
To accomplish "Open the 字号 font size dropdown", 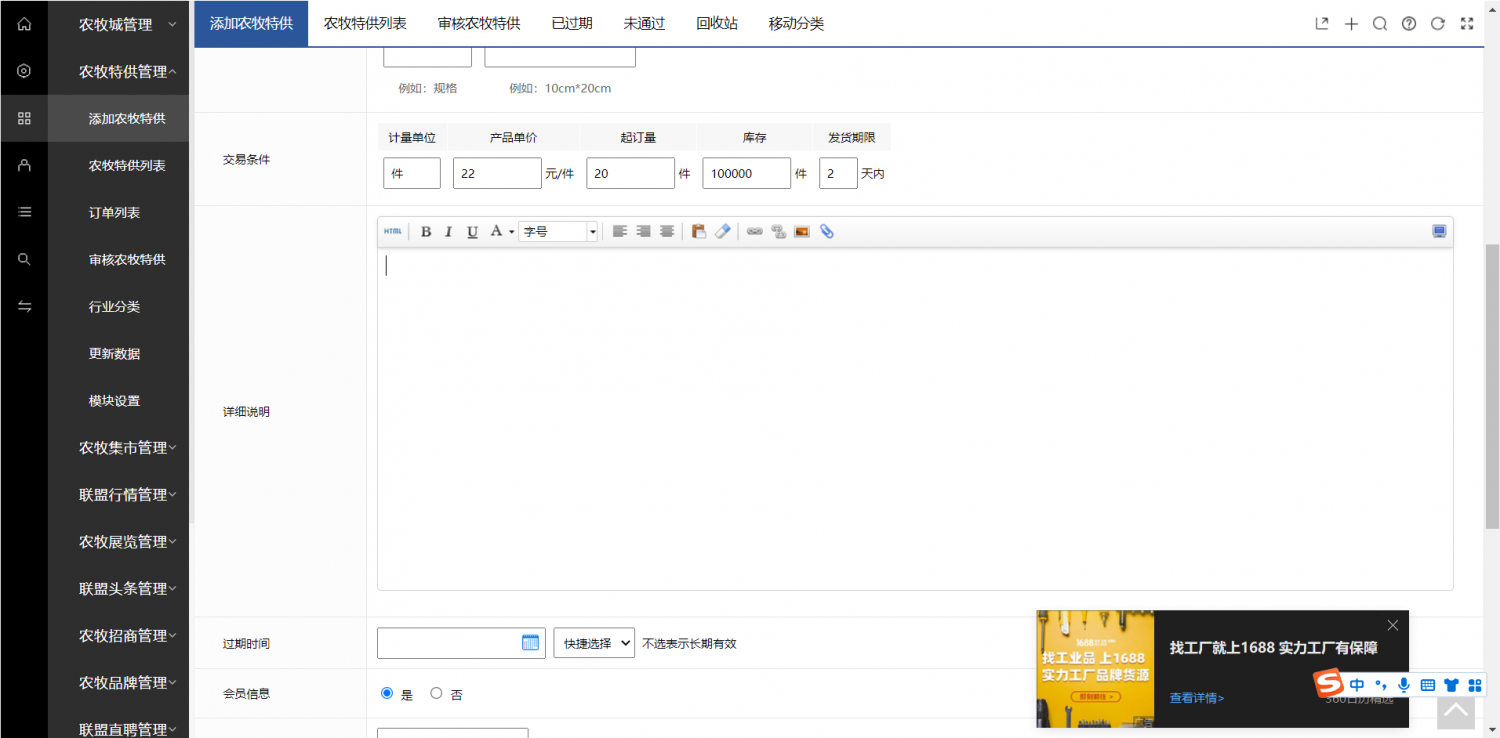I will click(x=557, y=232).
